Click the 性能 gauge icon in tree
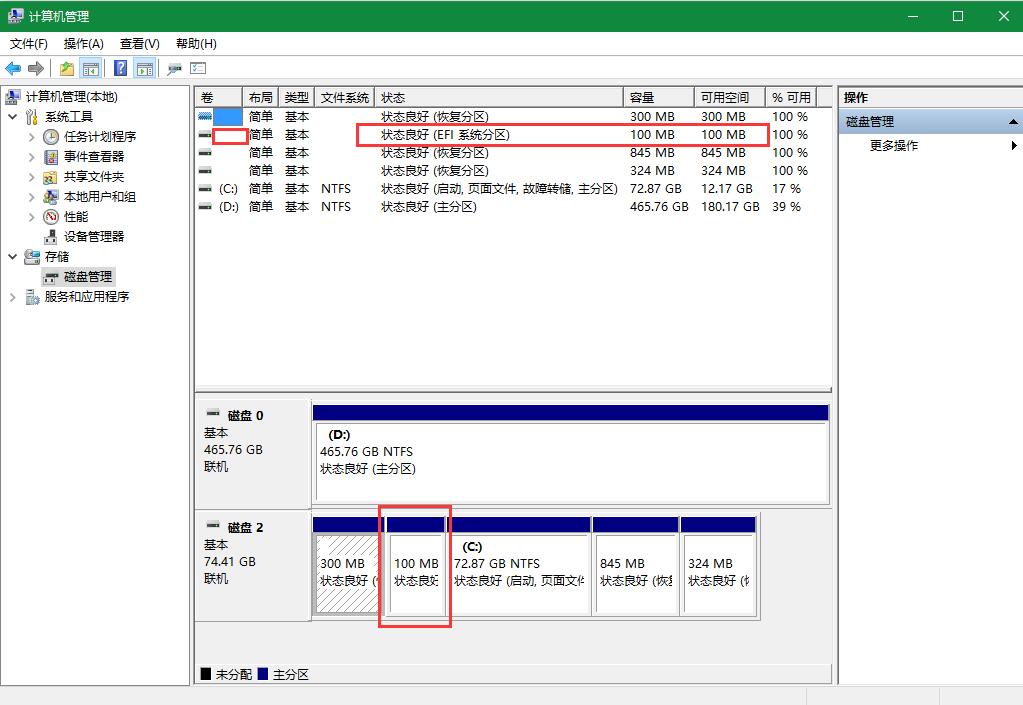This screenshot has height=705, width=1023. 51,217
